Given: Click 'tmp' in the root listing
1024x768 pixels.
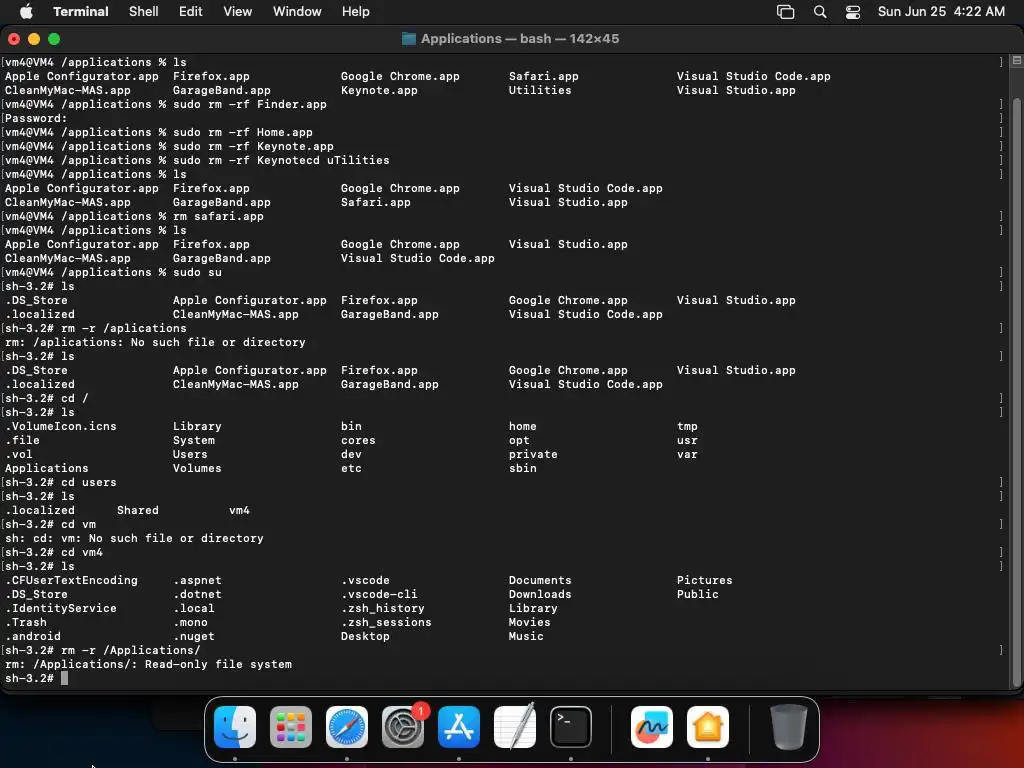Looking at the screenshot, I should click(687, 426).
